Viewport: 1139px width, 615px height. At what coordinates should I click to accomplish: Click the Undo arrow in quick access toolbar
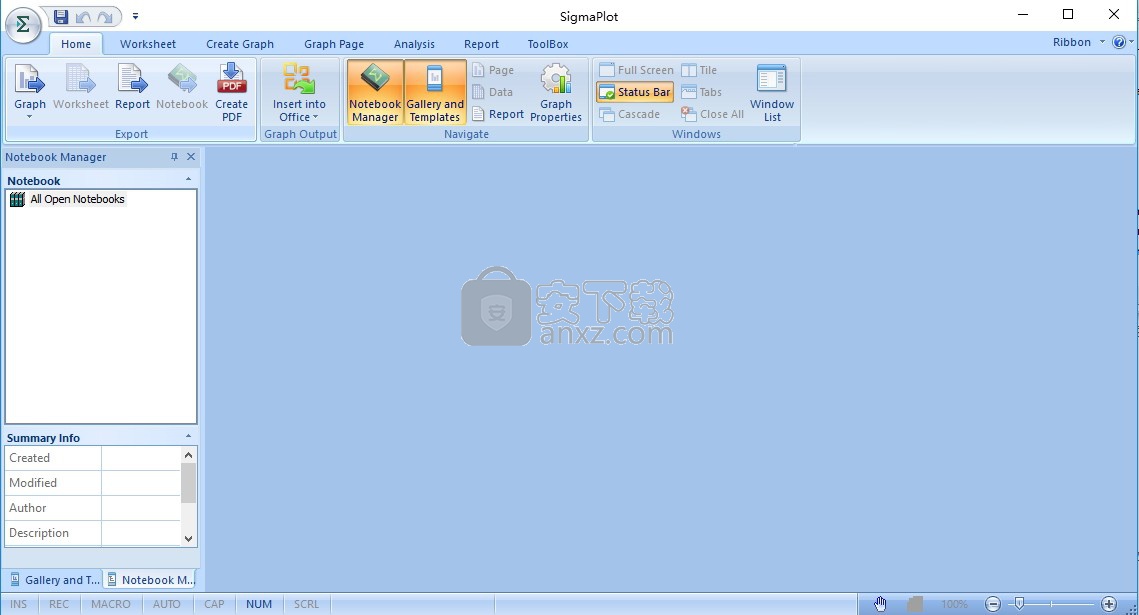pyautogui.click(x=83, y=16)
